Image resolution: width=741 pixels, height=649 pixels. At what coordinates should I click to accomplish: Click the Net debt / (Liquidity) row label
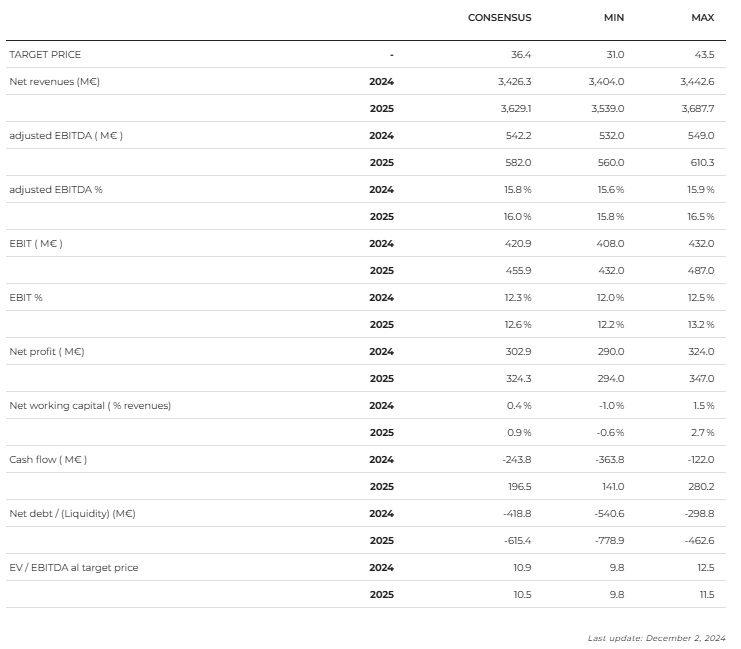point(72,513)
